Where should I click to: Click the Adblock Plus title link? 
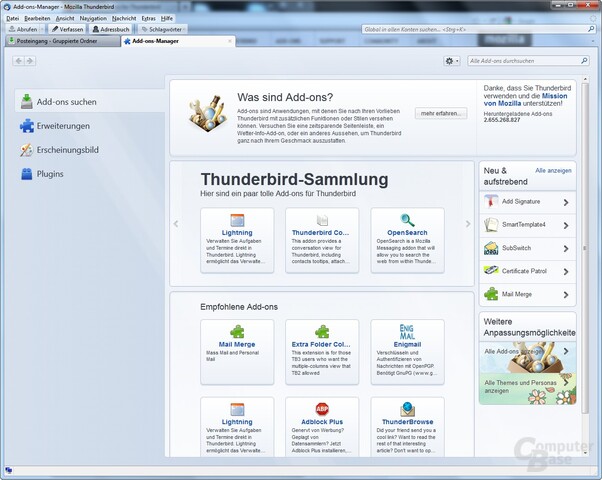[x=322, y=422]
